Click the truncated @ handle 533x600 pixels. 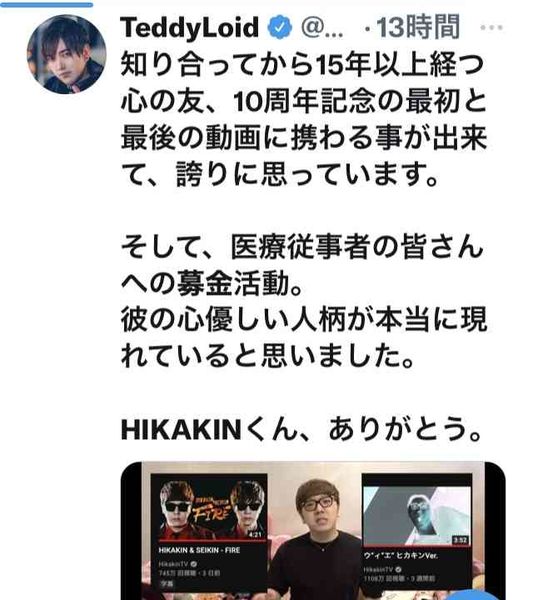pos(322,28)
